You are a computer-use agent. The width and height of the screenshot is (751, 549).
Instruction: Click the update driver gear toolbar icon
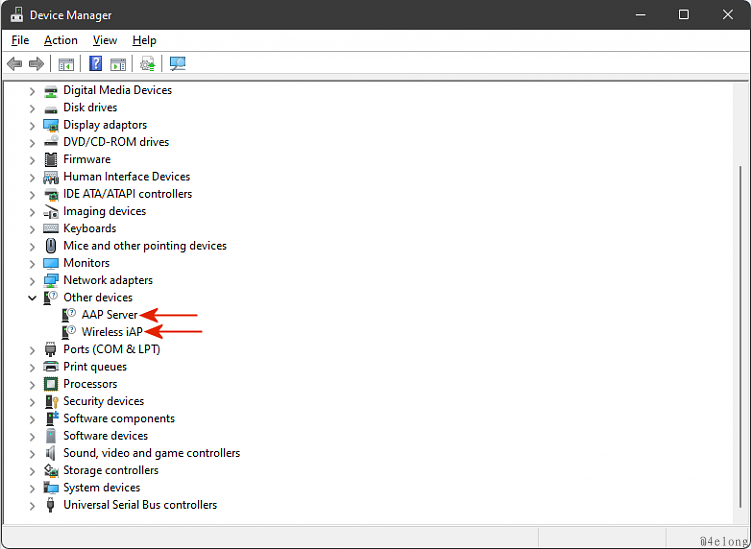click(148, 64)
